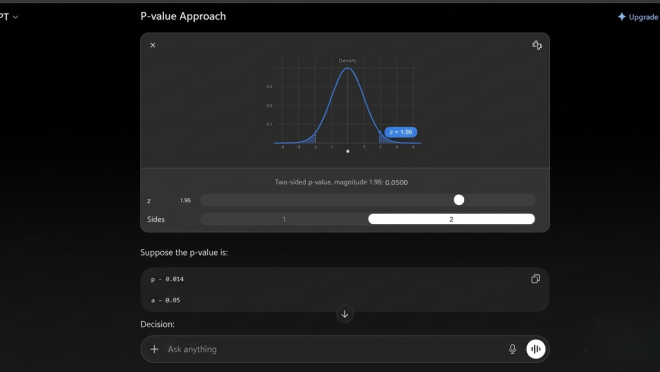
Task: Click the Upgrade sparkle button
Action: [x=638, y=17]
